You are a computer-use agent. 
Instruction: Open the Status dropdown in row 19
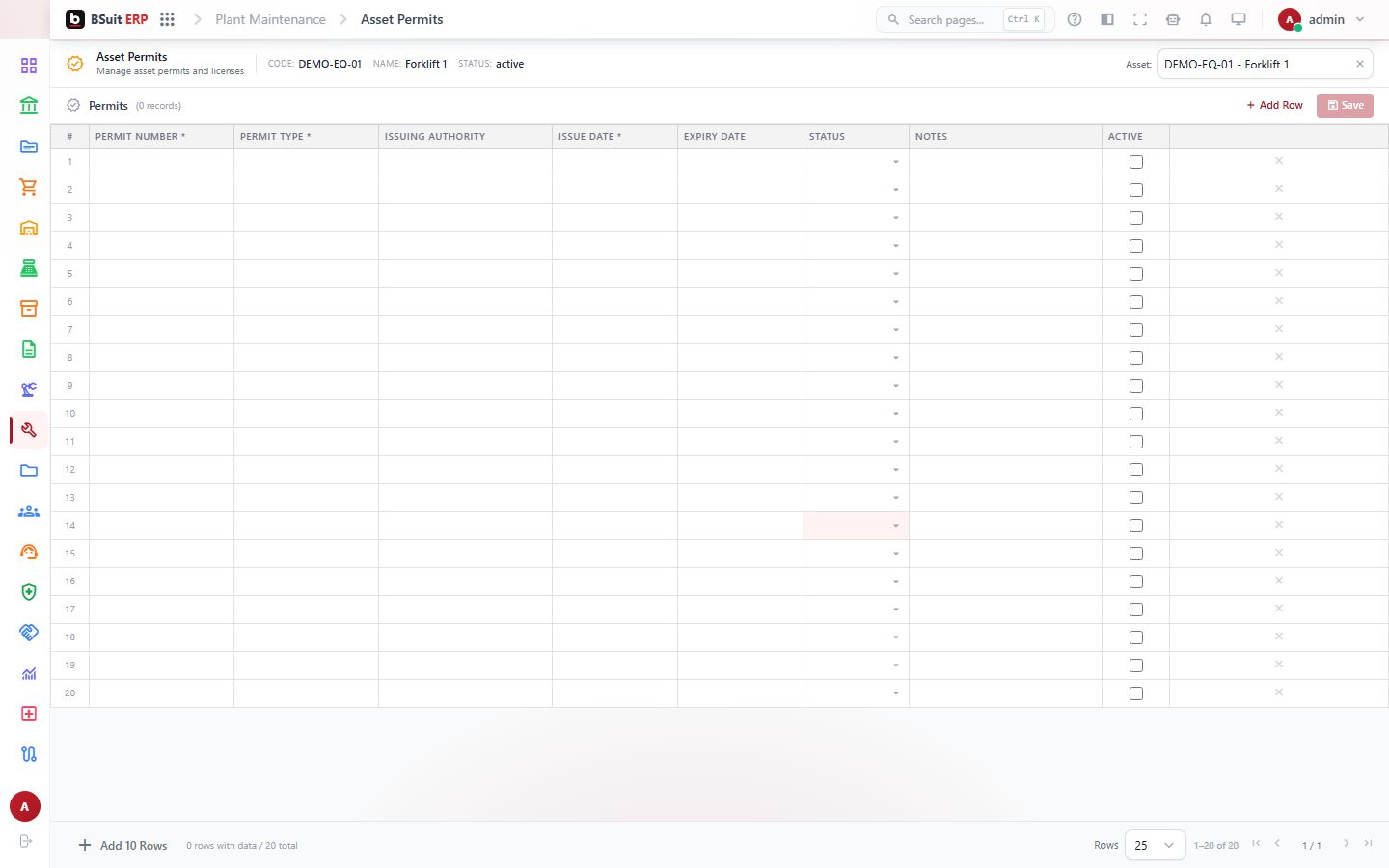(856, 665)
